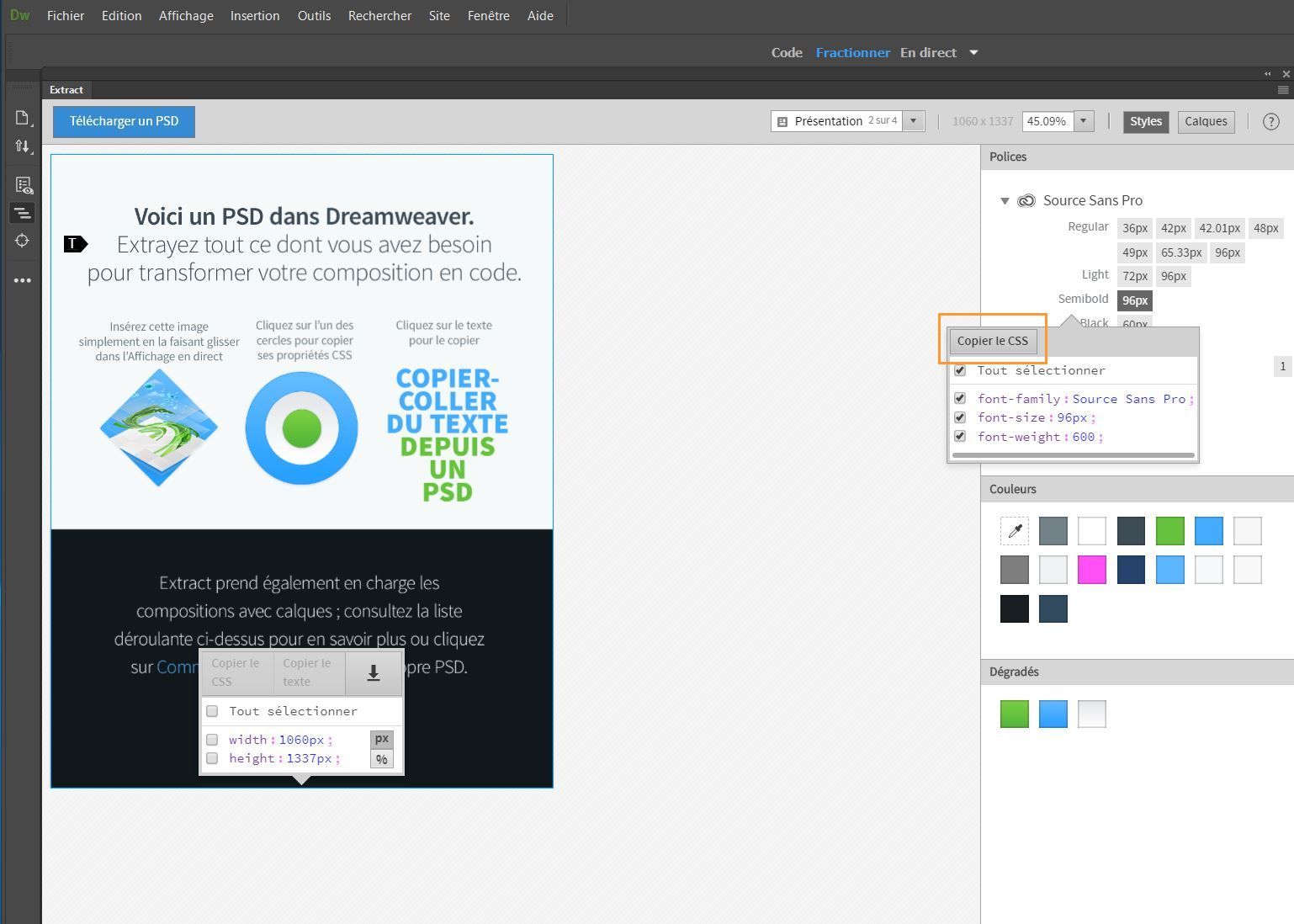The image size is (1294, 924).
Task: Switch to Code view
Action: click(787, 52)
